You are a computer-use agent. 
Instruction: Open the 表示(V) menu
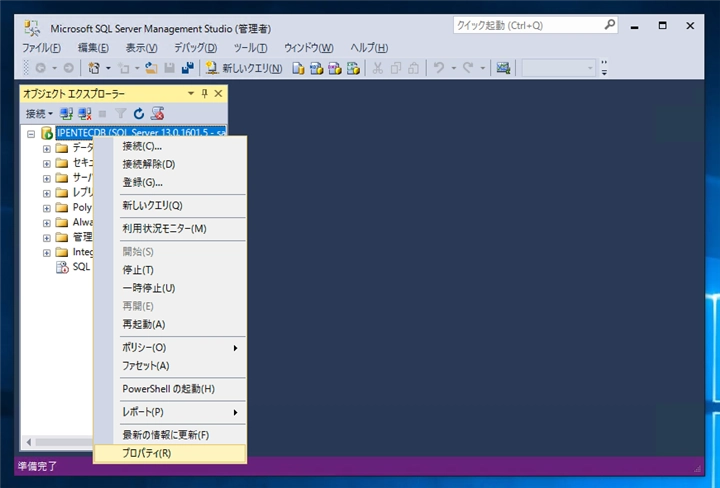coord(141,48)
